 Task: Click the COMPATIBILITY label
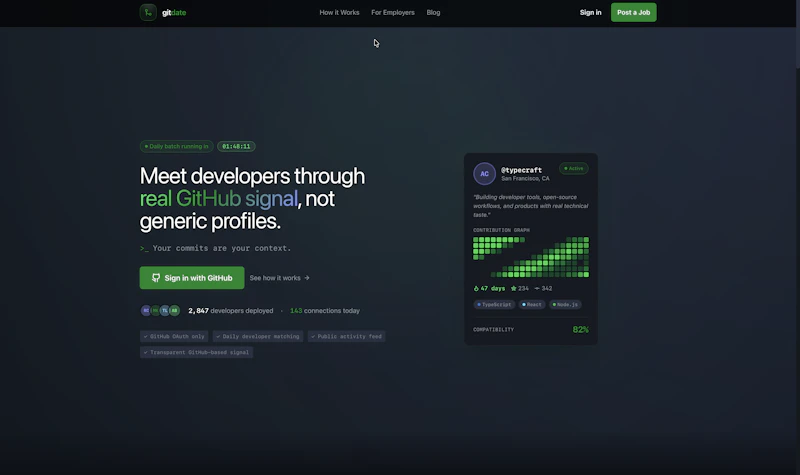[x=493, y=330]
